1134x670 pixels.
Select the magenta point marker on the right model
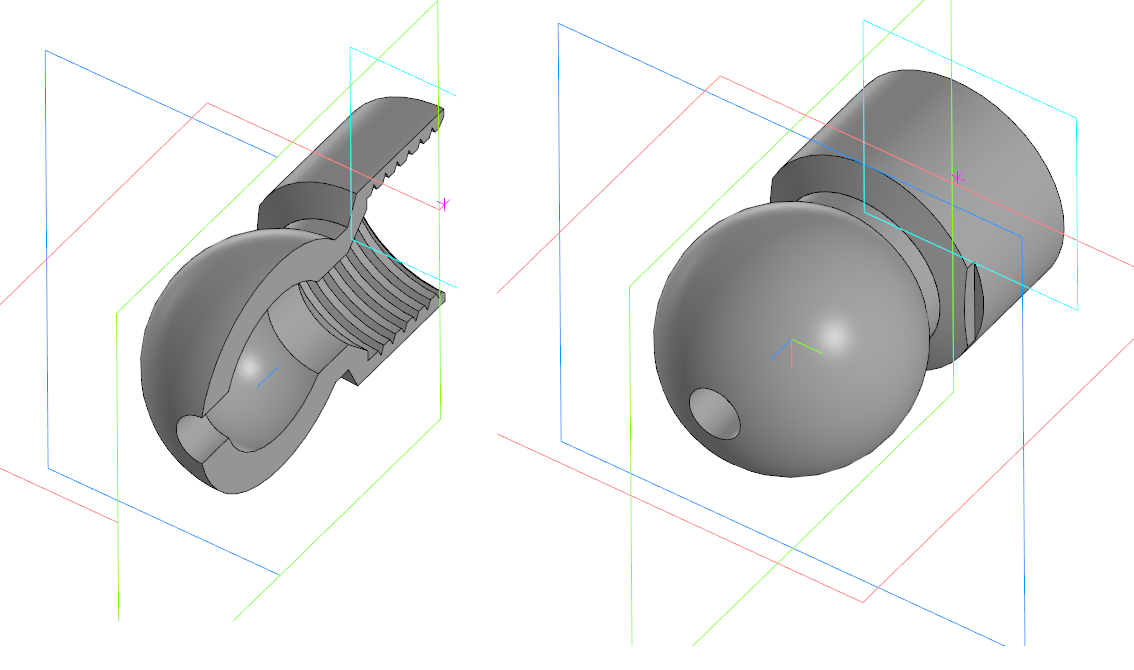(x=958, y=177)
